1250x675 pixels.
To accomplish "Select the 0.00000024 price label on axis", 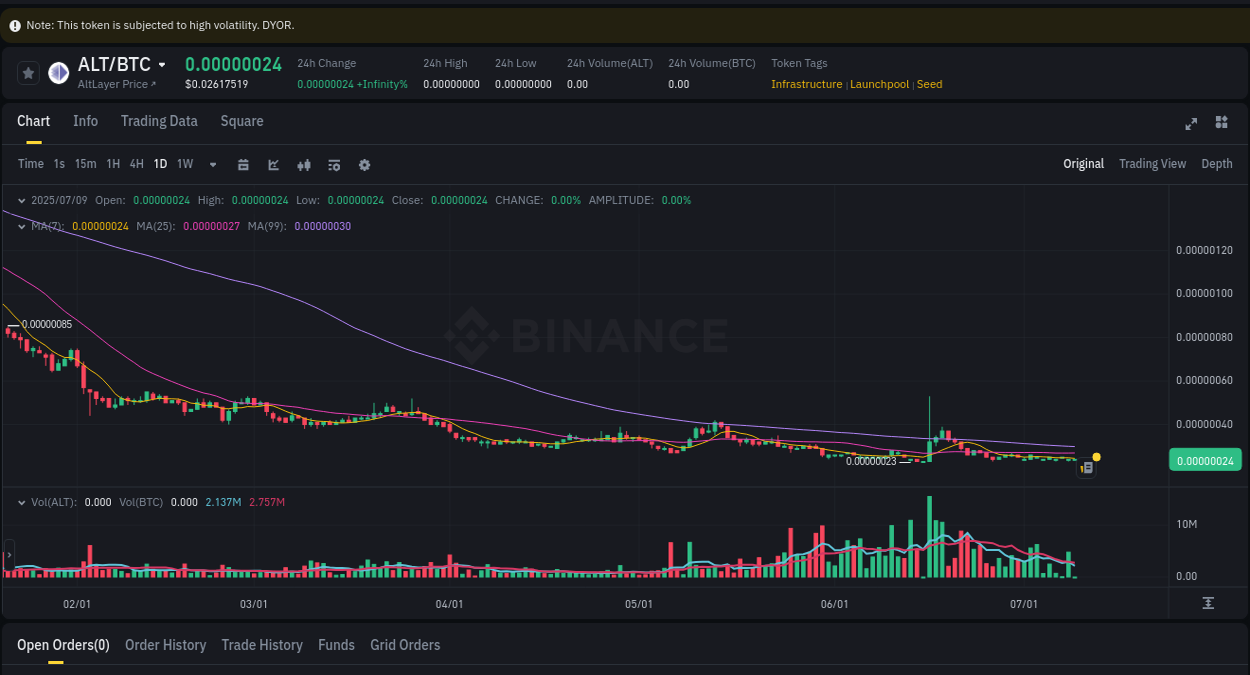I will click(x=1204, y=460).
